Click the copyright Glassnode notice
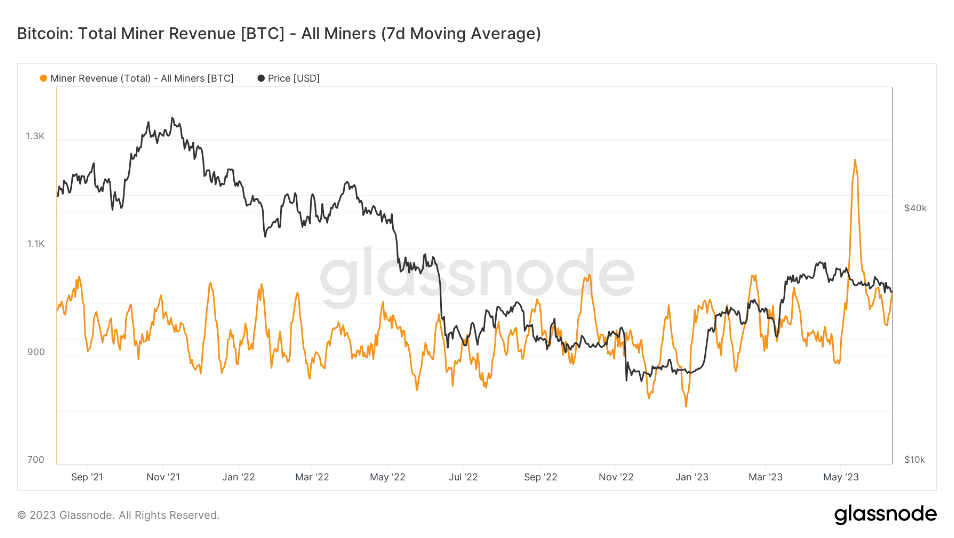The image size is (954, 538). pyautogui.click(x=118, y=515)
